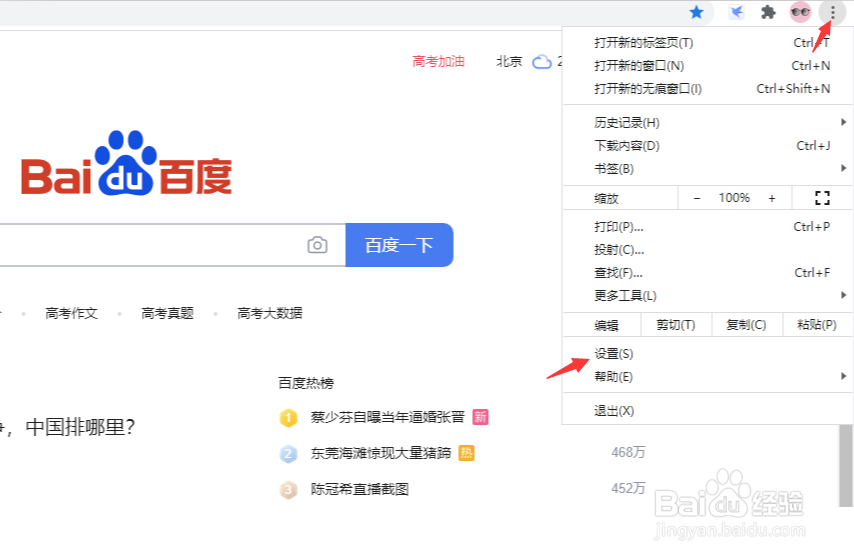This screenshot has height=560, width=854.
Task: Open the 高考大数据 link
Action: [270, 313]
